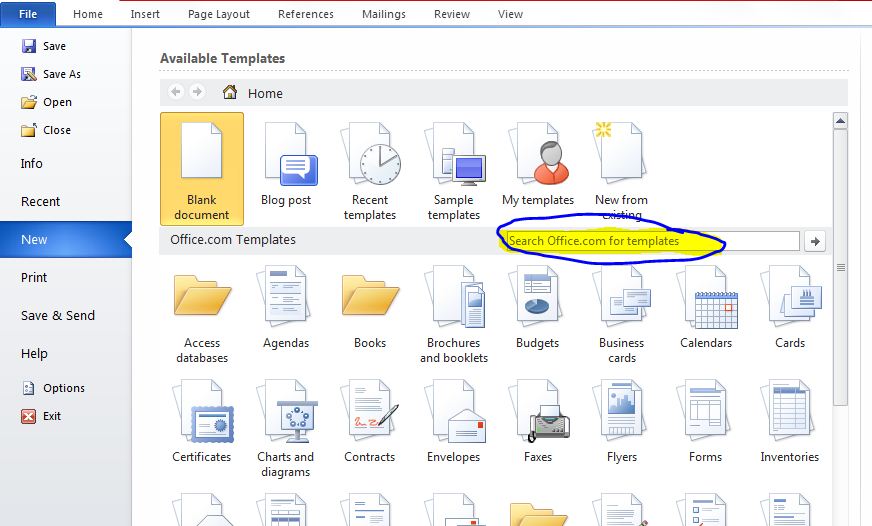This screenshot has width=872, height=526.
Task: Open the Info section
Action: 32,163
